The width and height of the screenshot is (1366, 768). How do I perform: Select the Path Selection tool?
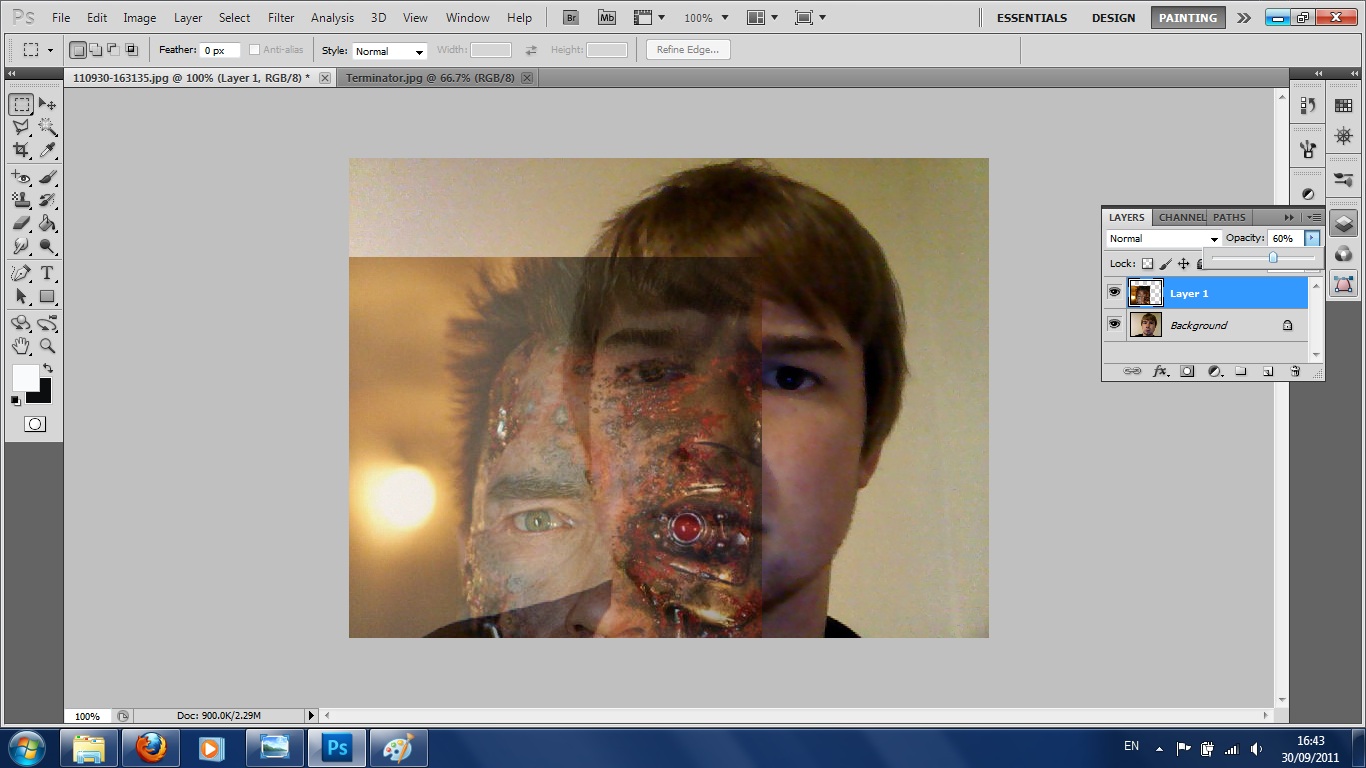pyautogui.click(x=21, y=297)
